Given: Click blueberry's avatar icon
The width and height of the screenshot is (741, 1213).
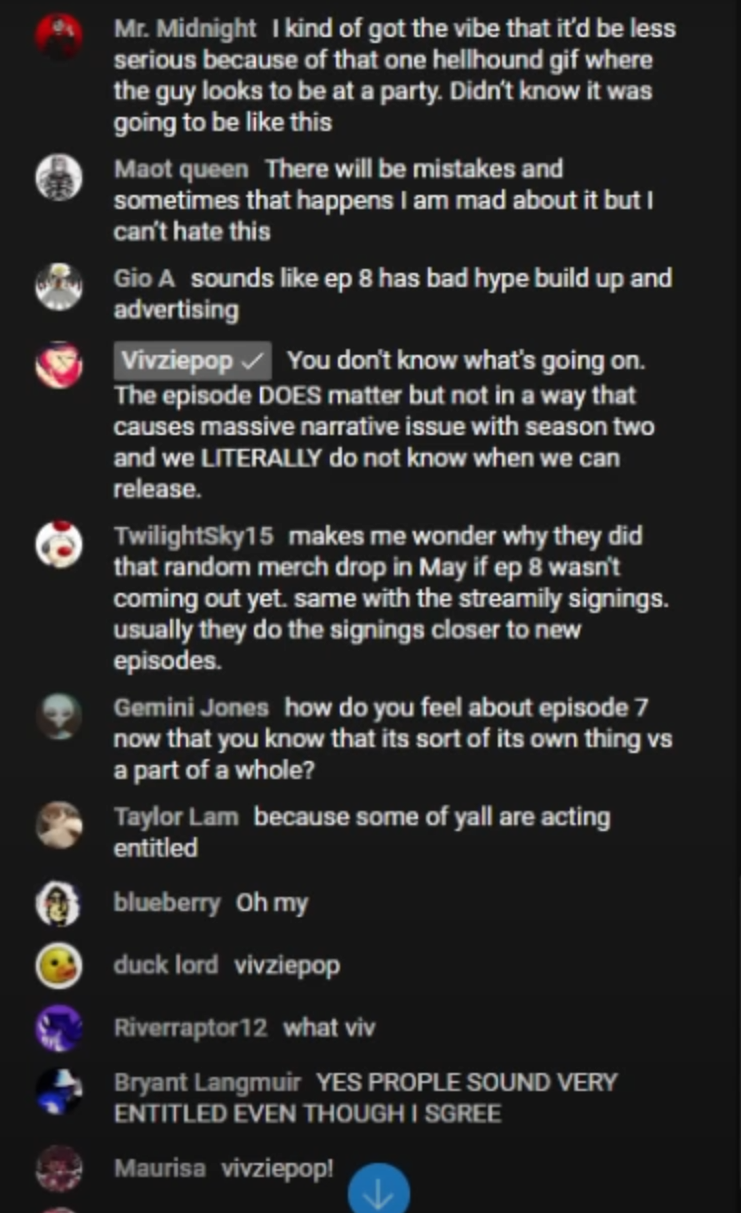Looking at the screenshot, I should pos(58,904).
